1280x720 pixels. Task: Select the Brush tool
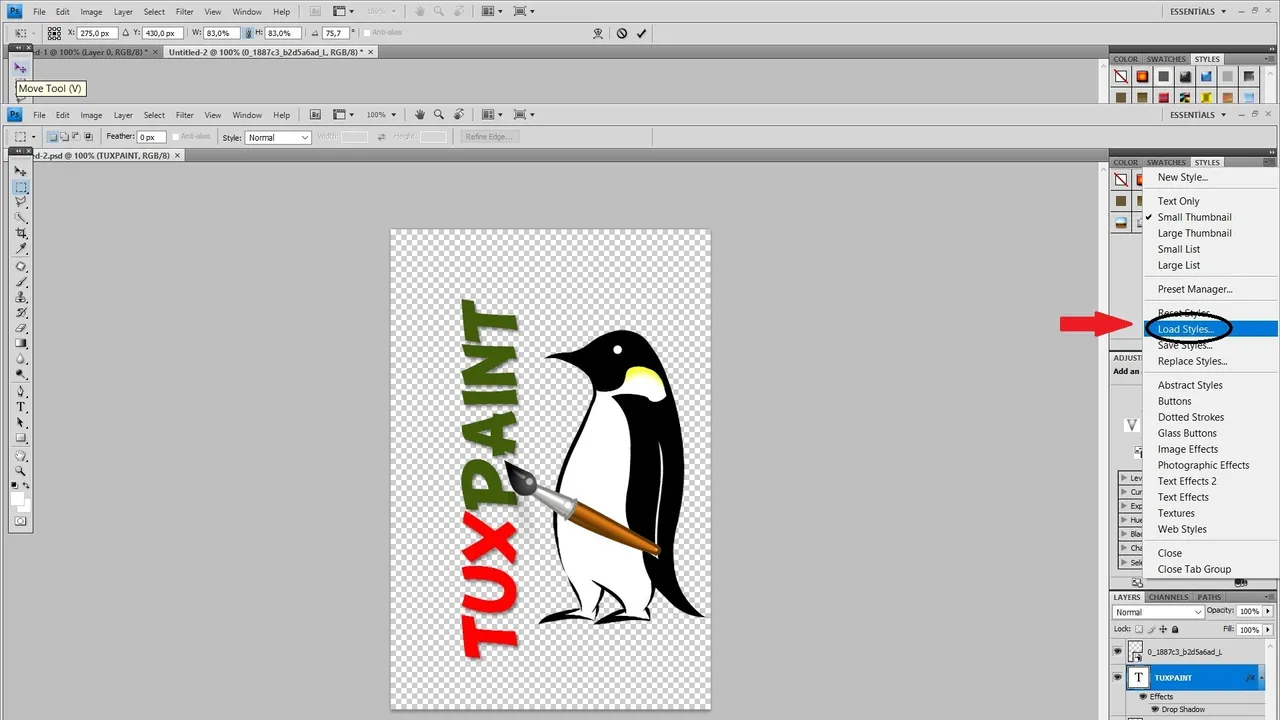point(21,282)
